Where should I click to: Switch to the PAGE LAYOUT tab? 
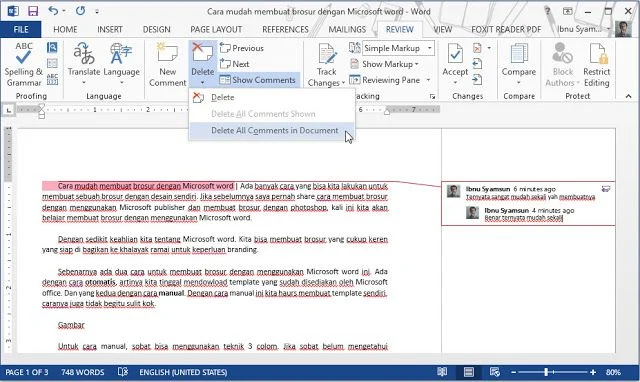click(216, 29)
